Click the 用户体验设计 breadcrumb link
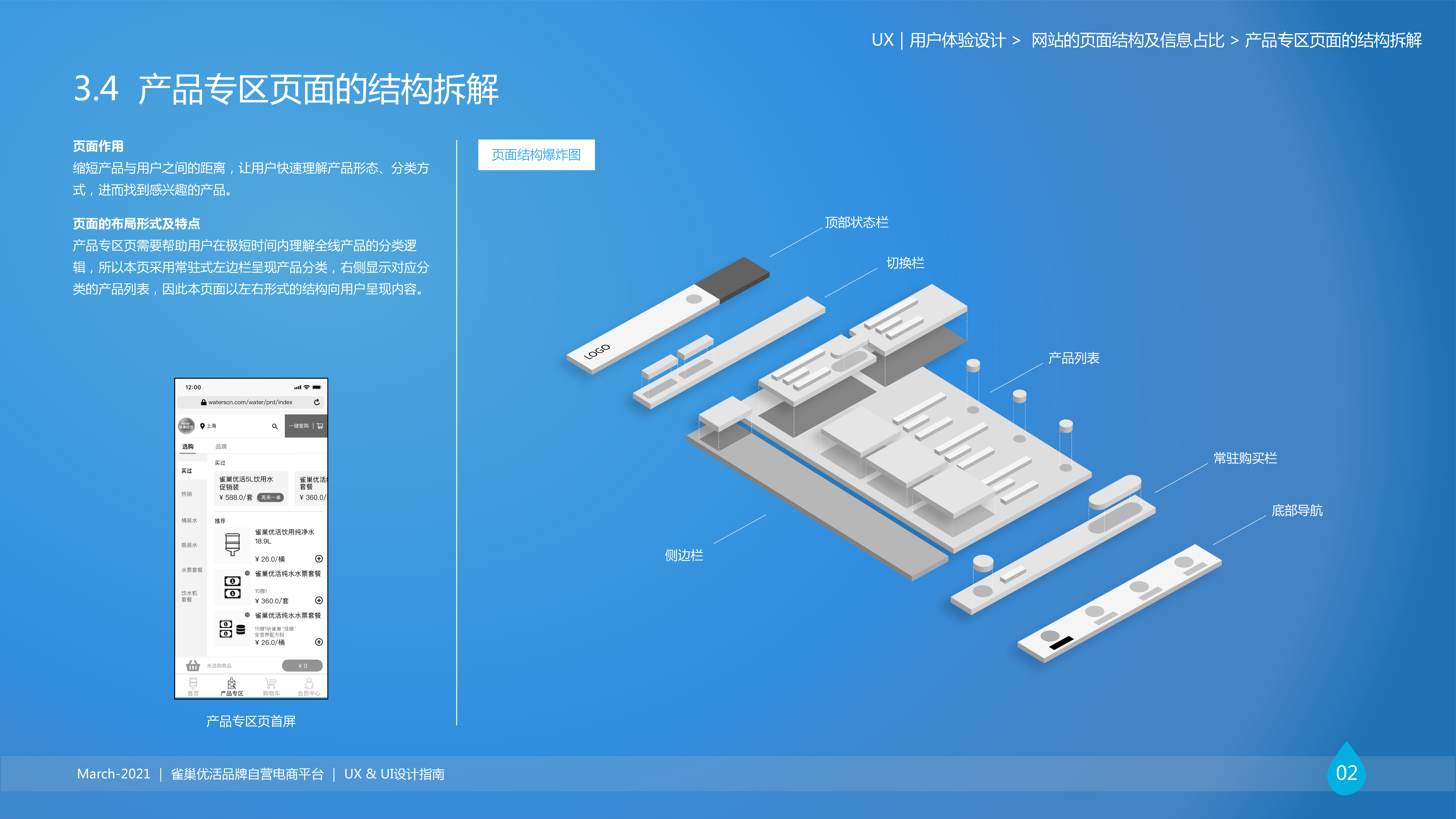Image resolution: width=1456 pixels, height=819 pixels. (x=957, y=40)
